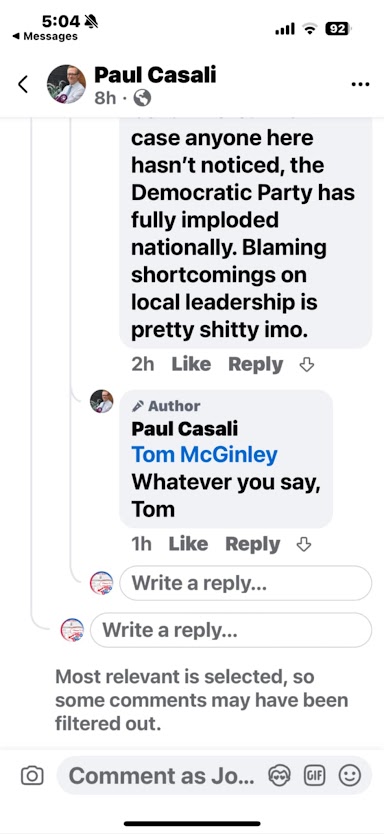Tap Paul Casali's avatar next to Author comment
The image size is (384, 834).
pyautogui.click(x=101, y=401)
